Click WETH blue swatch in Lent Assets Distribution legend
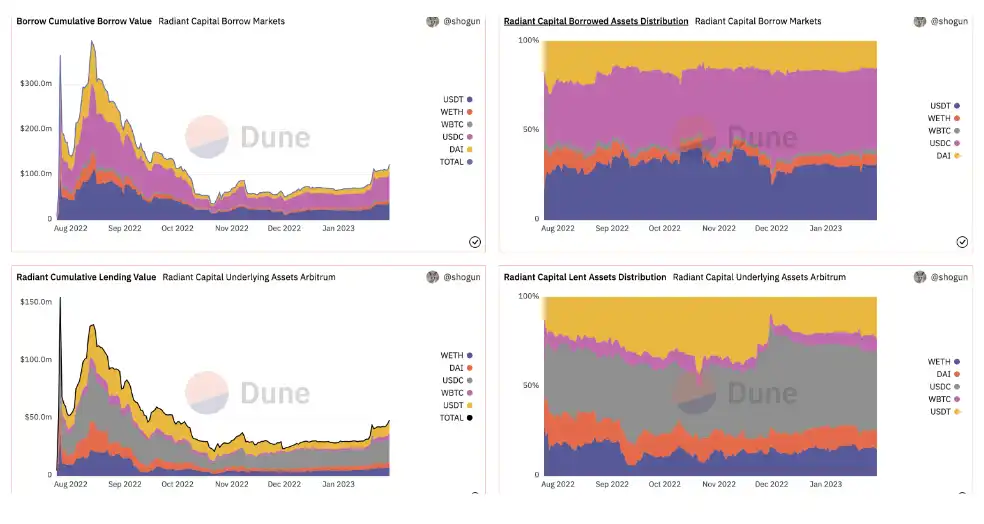This screenshot has width=984, height=524. click(x=957, y=362)
